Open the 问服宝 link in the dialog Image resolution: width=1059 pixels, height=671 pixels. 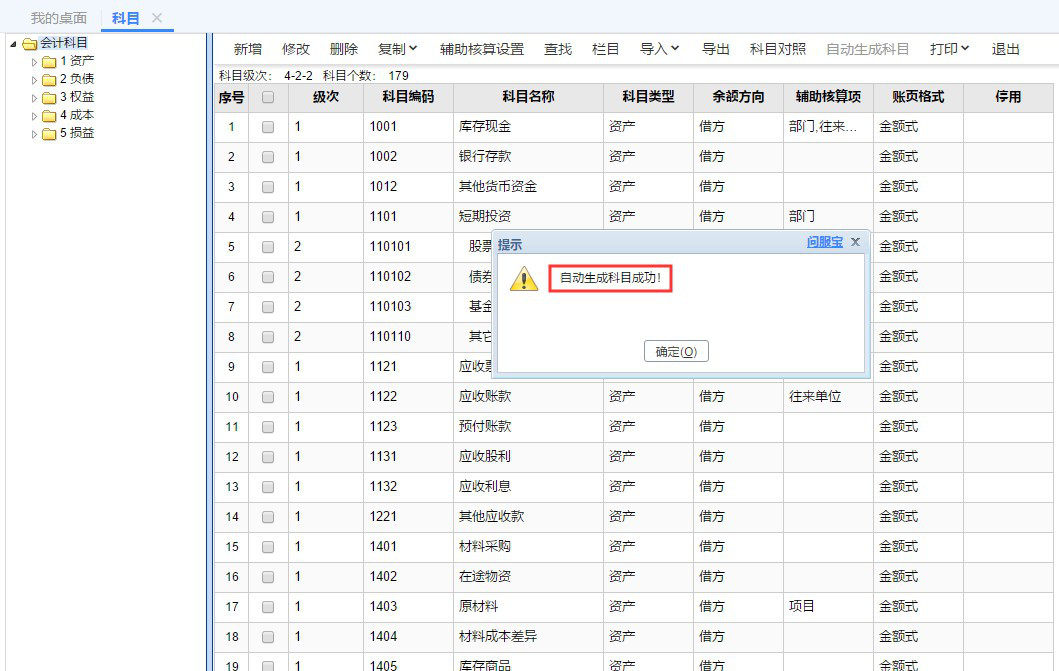[825, 242]
